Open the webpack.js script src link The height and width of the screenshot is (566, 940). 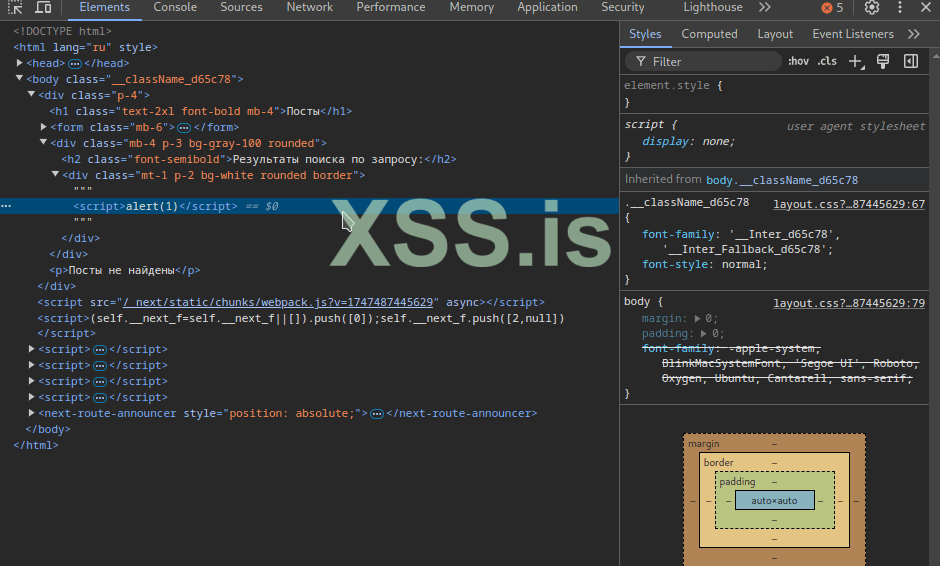277,302
